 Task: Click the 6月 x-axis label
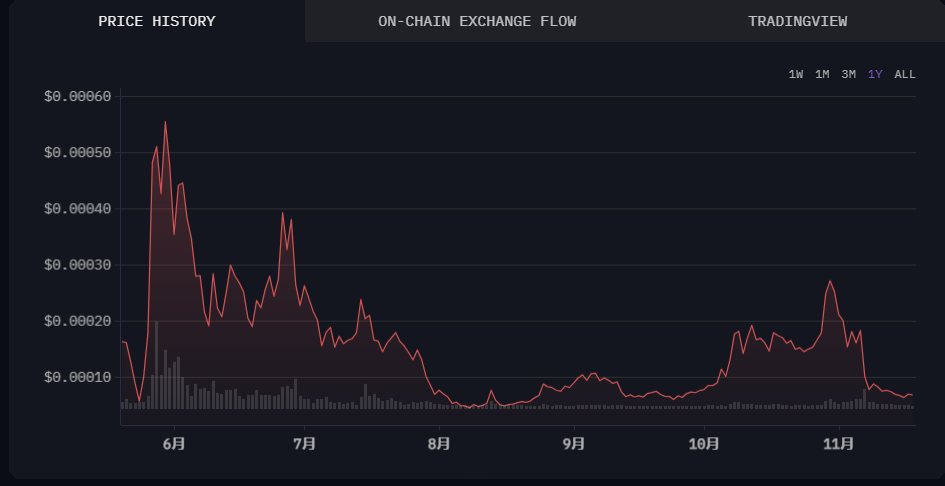173,442
